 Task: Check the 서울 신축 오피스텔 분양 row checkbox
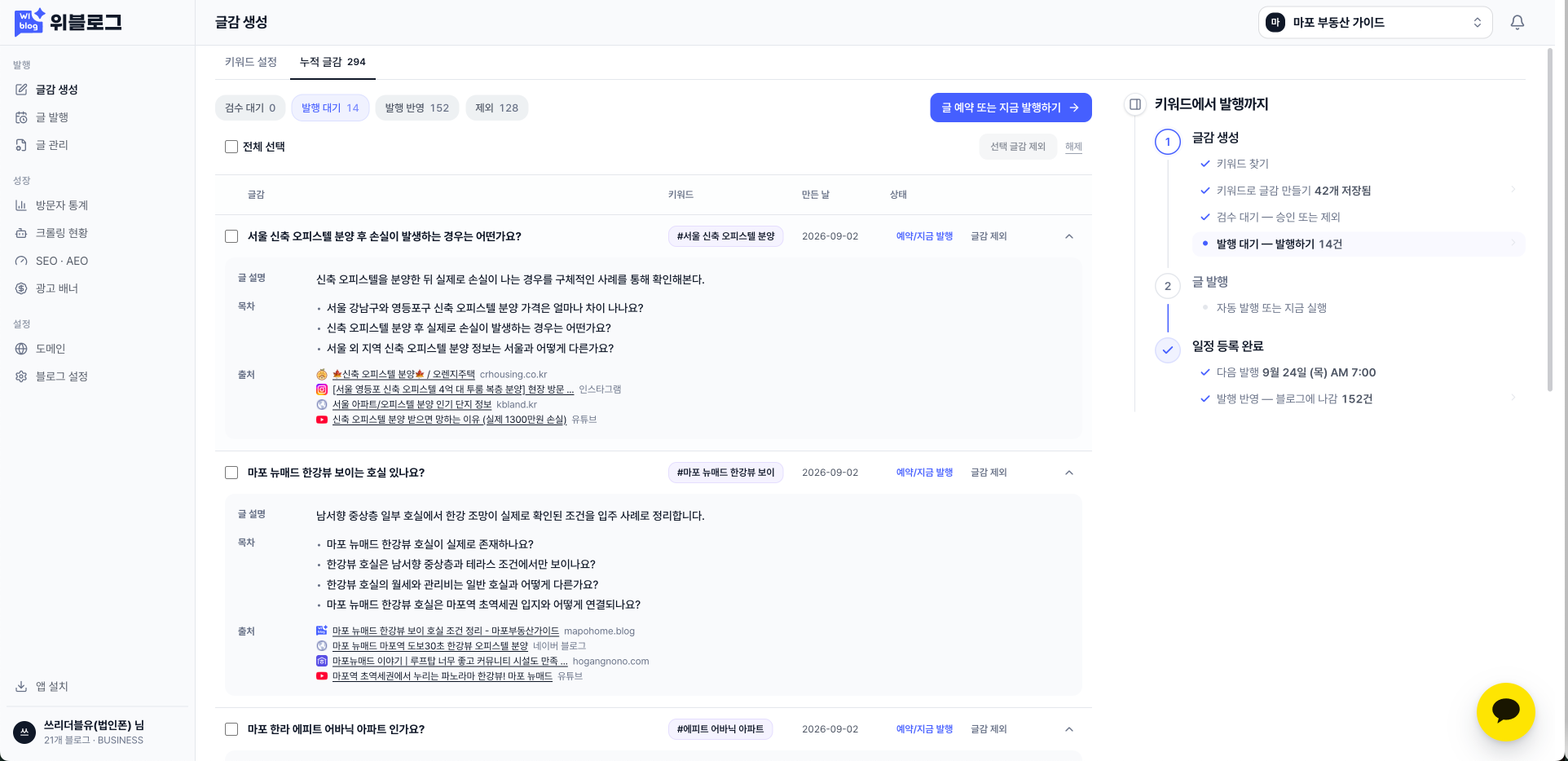231,236
